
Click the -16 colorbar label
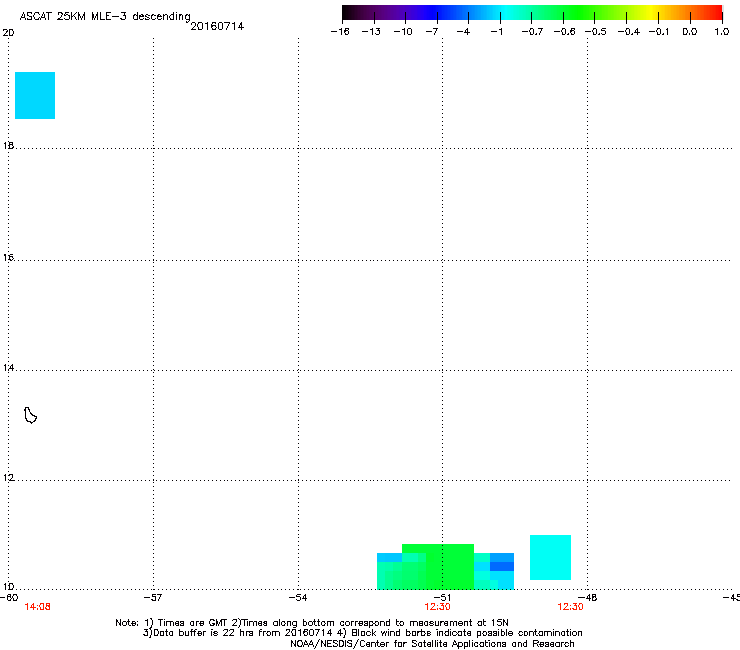(x=340, y=32)
